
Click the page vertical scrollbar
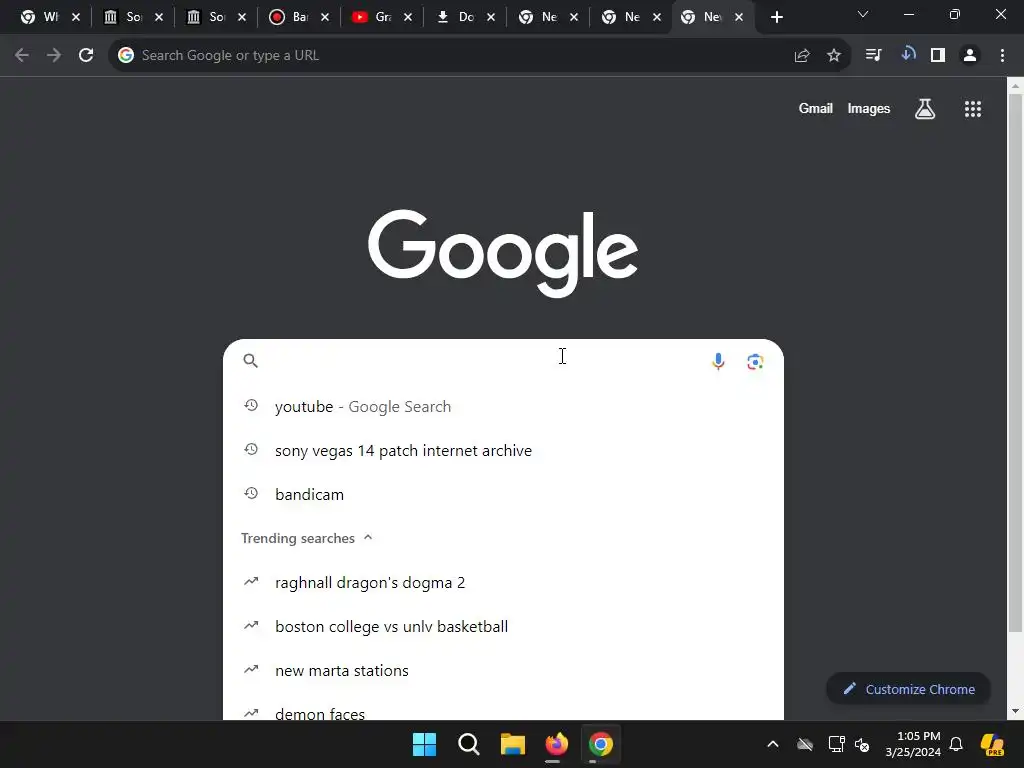[x=1015, y=362]
